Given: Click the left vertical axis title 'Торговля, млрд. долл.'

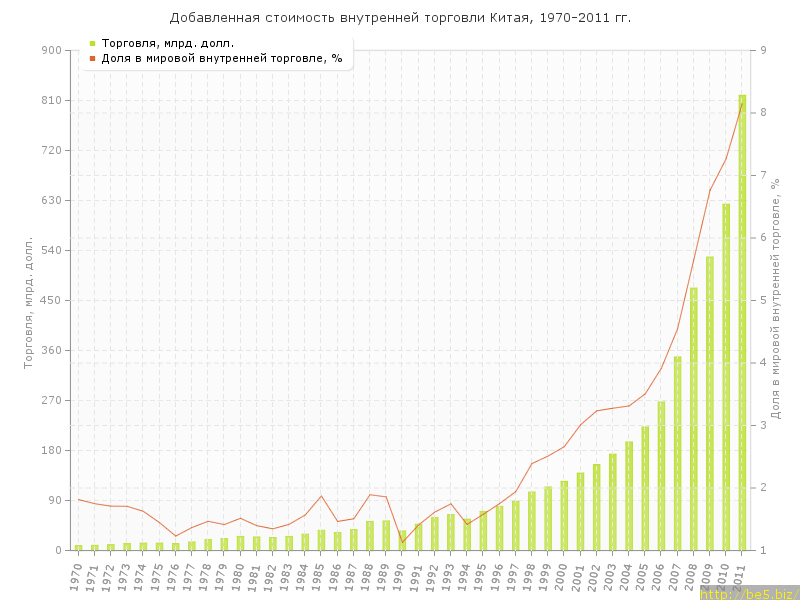Looking at the screenshot, I should (x=29, y=302).
